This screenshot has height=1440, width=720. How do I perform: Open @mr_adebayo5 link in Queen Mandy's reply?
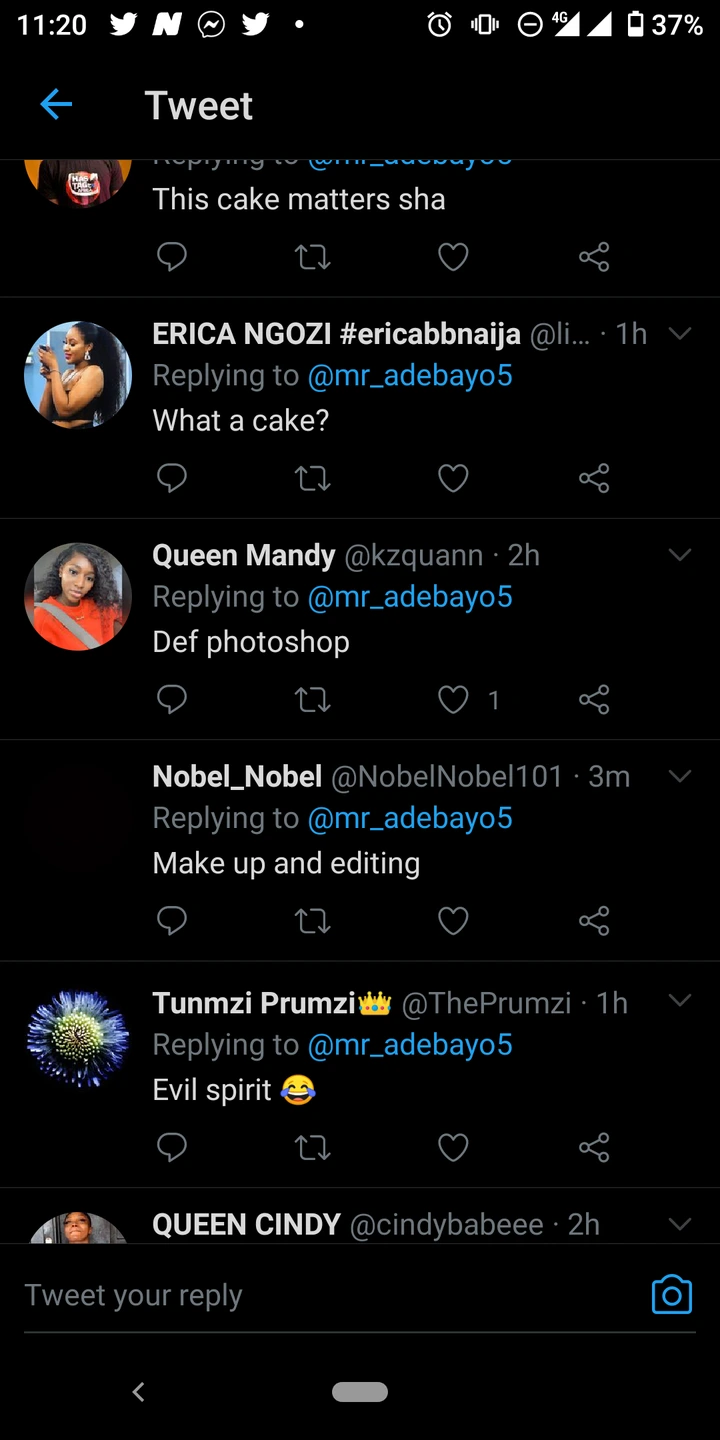410,597
